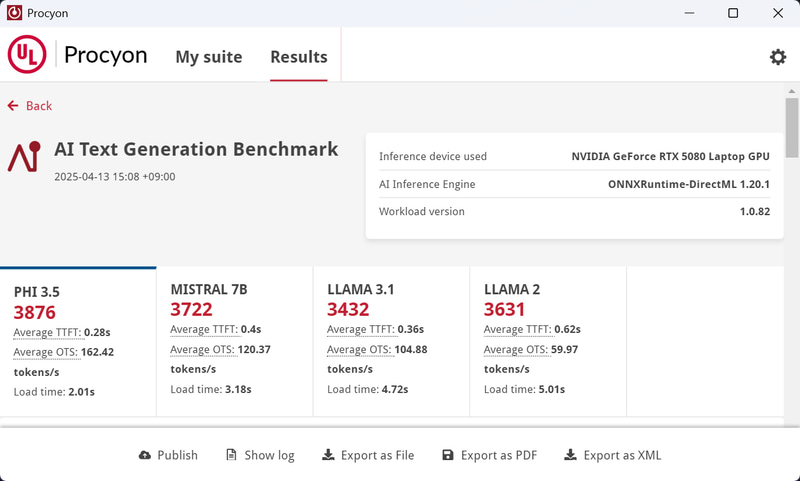The width and height of the screenshot is (800, 481).
Task: Click the Load time 3.18s value
Action: [x=238, y=389]
